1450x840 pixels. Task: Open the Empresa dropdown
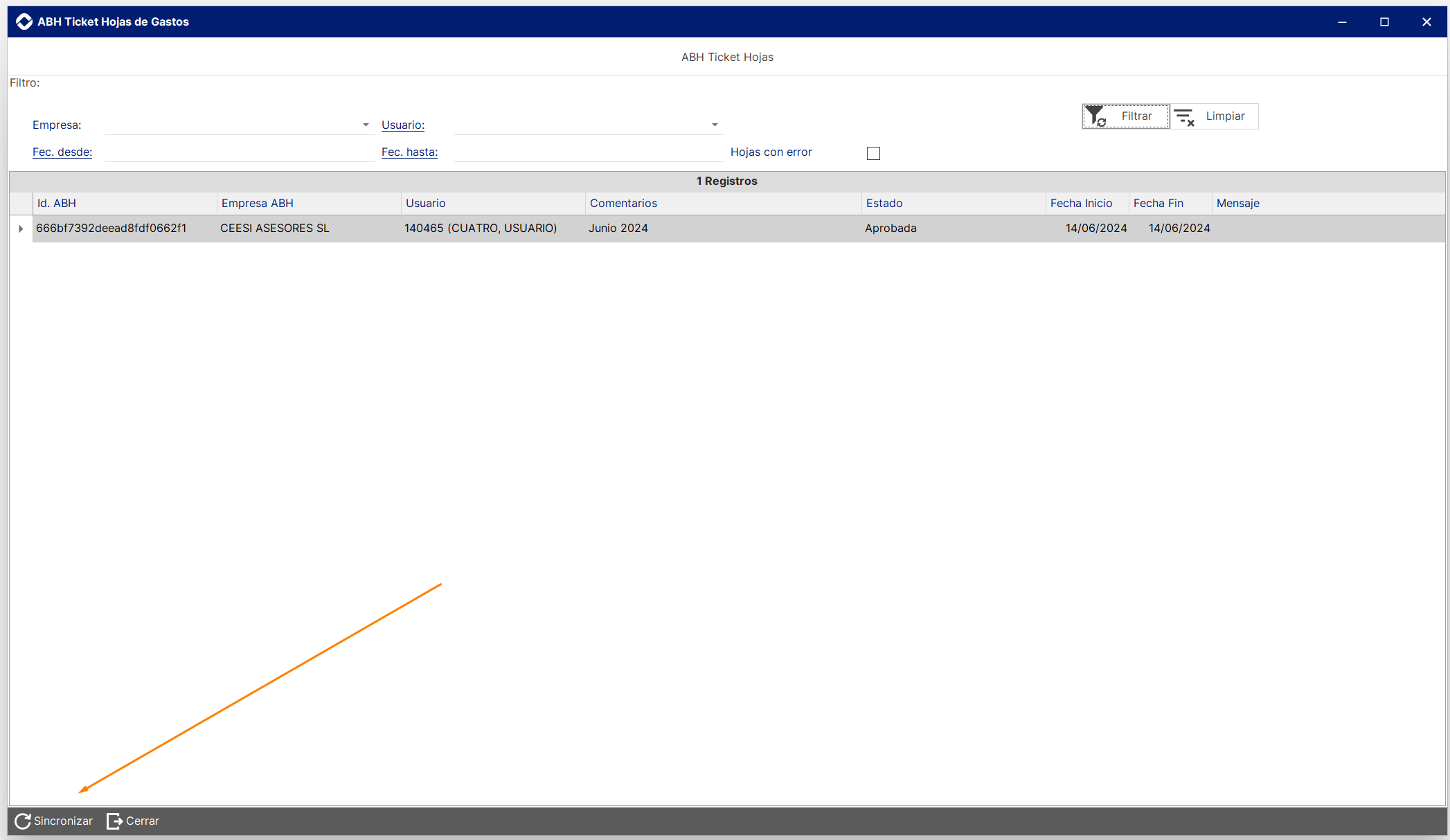tap(366, 125)
